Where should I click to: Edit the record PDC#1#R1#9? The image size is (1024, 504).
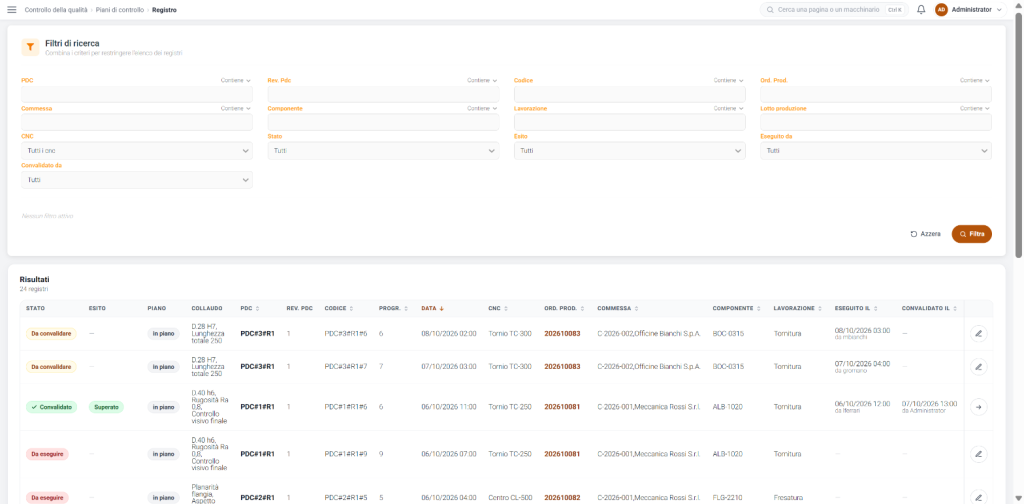click(978, 453)
